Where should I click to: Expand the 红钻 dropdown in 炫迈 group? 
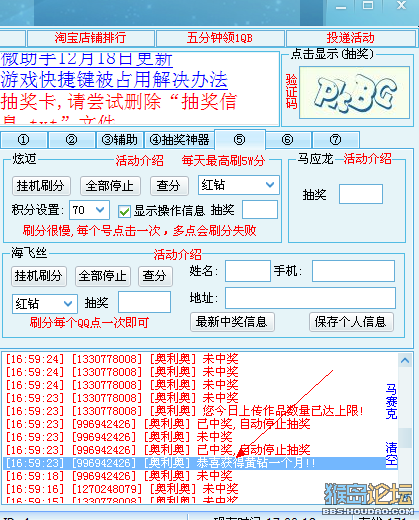[239, 185]
